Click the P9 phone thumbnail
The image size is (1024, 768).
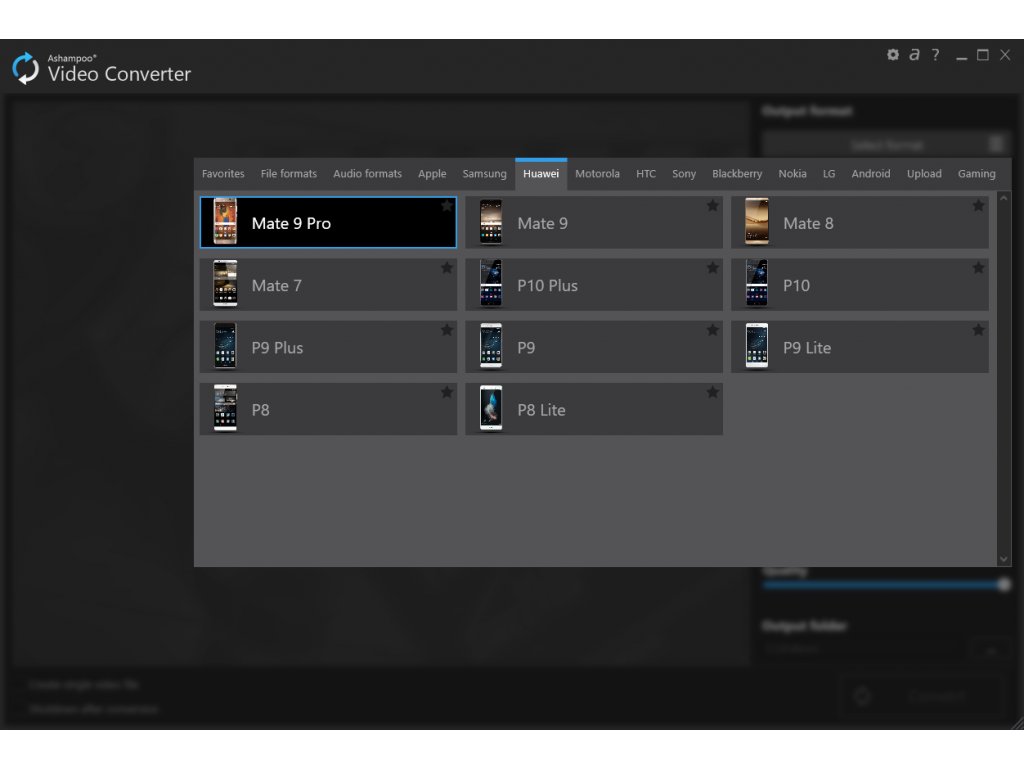pos(491,346)
